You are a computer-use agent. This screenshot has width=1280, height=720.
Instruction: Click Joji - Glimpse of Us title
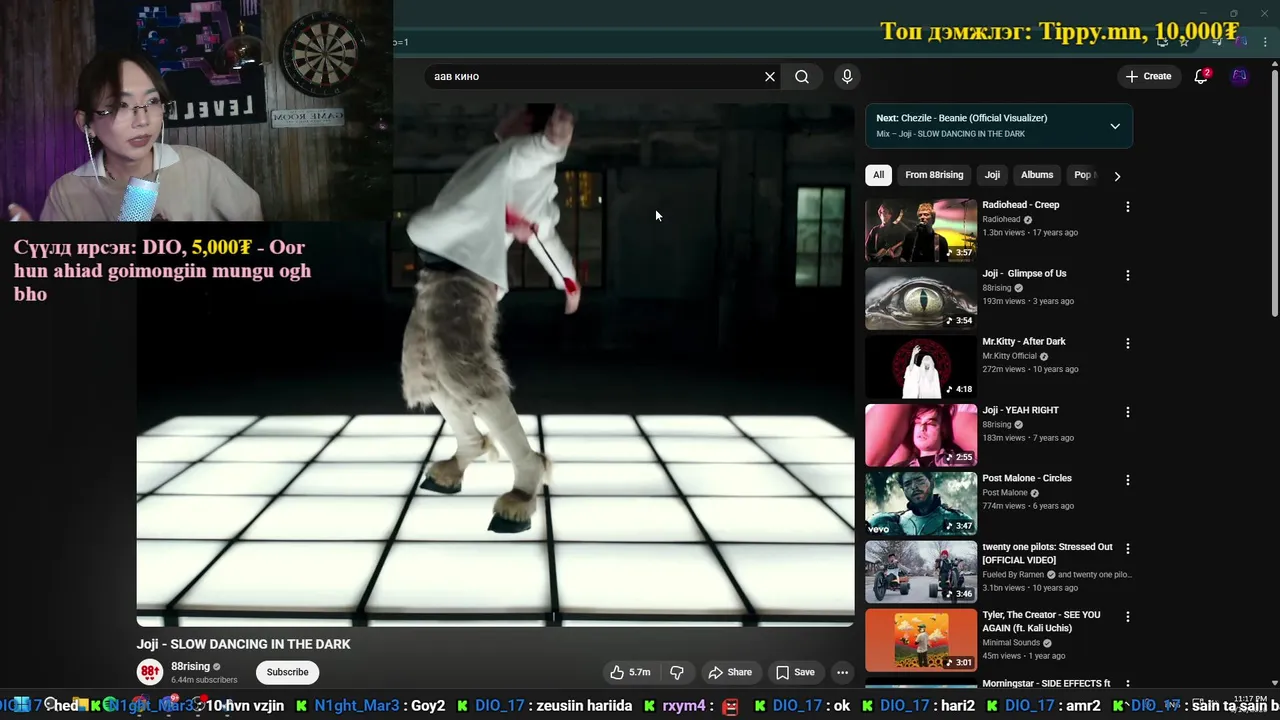1024,273
